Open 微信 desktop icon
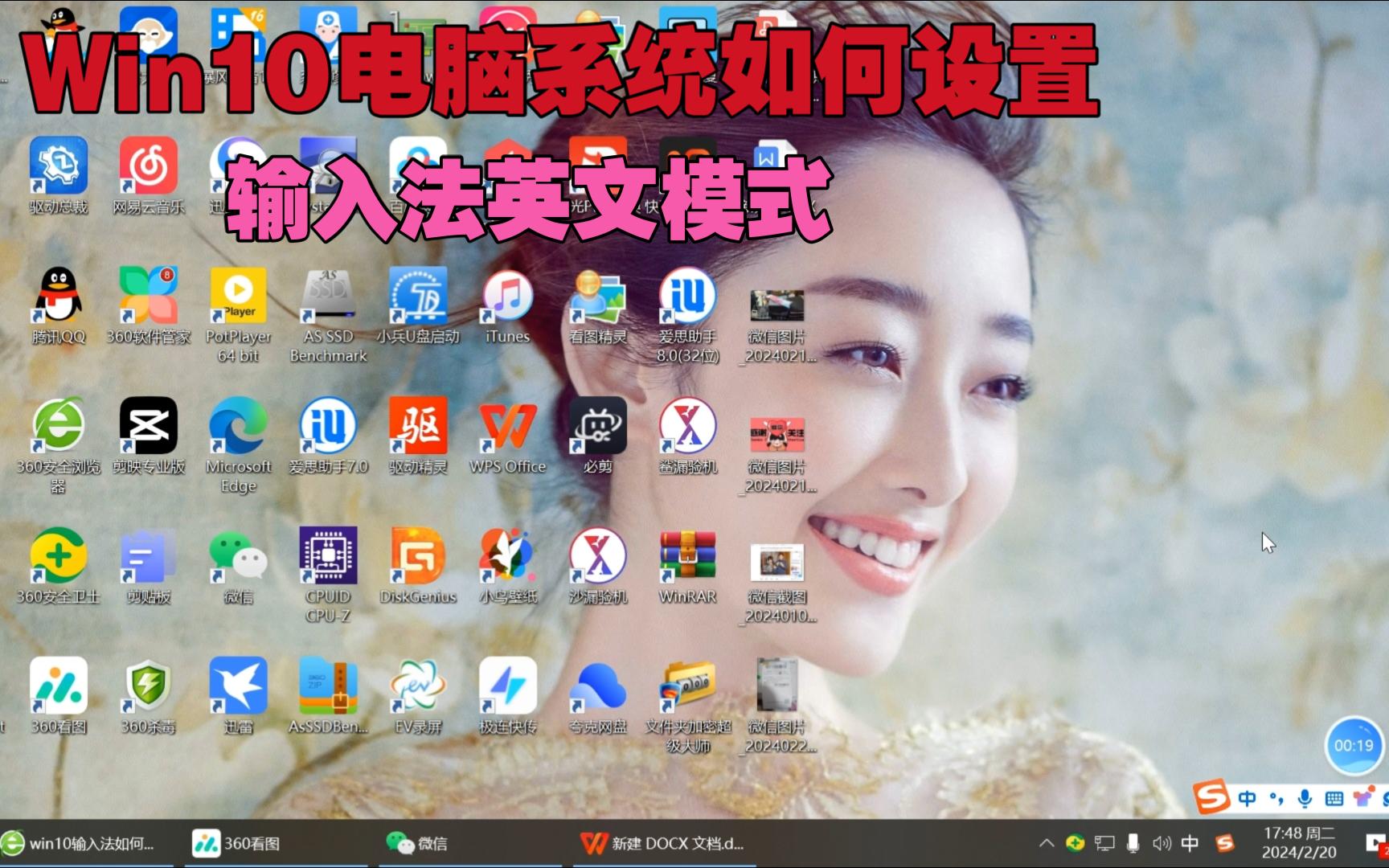The height and width of the screenshot is (868, 1389). point(239,567)
